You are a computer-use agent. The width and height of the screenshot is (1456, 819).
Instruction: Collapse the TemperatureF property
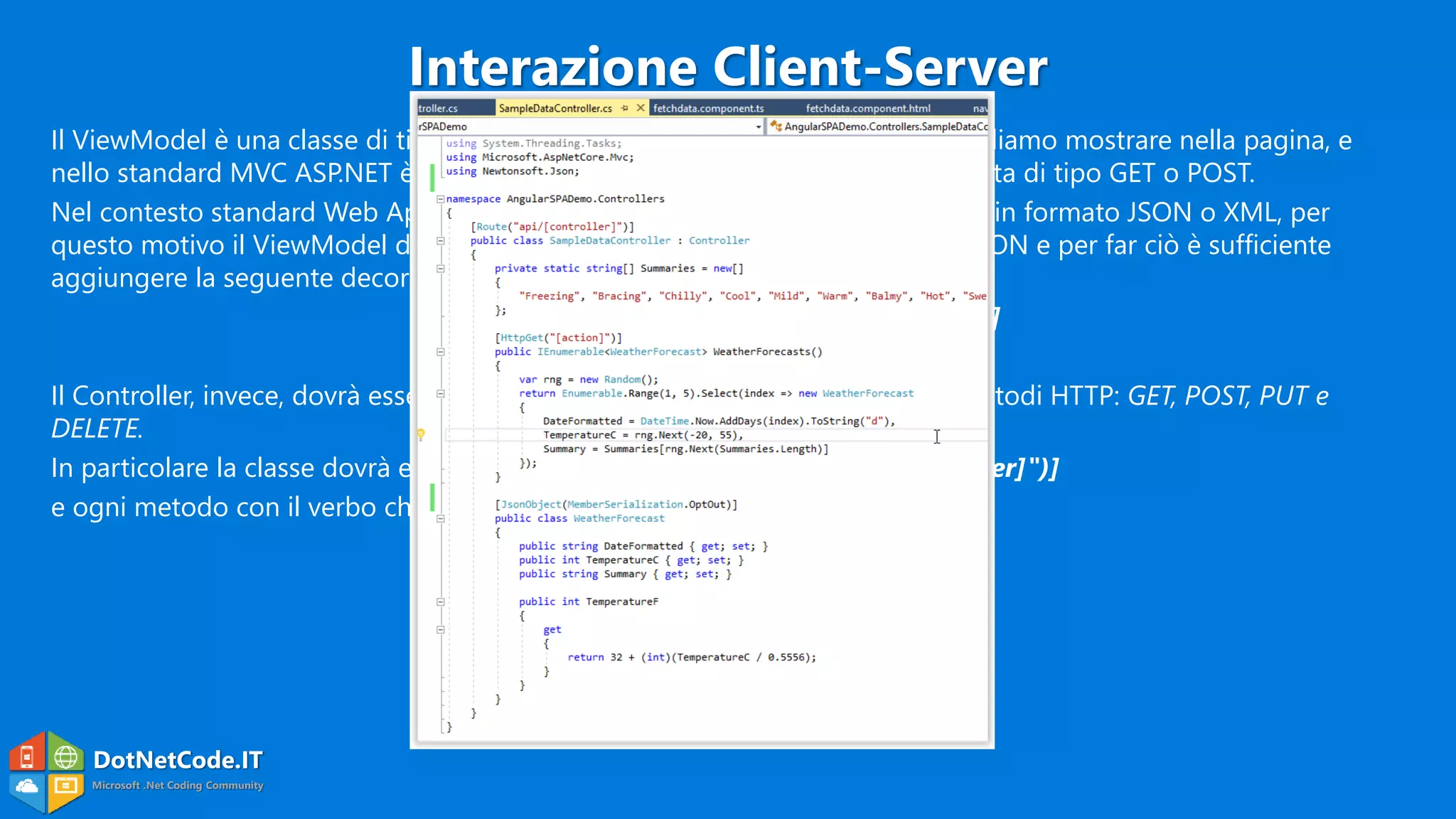[x=440, y=602]
